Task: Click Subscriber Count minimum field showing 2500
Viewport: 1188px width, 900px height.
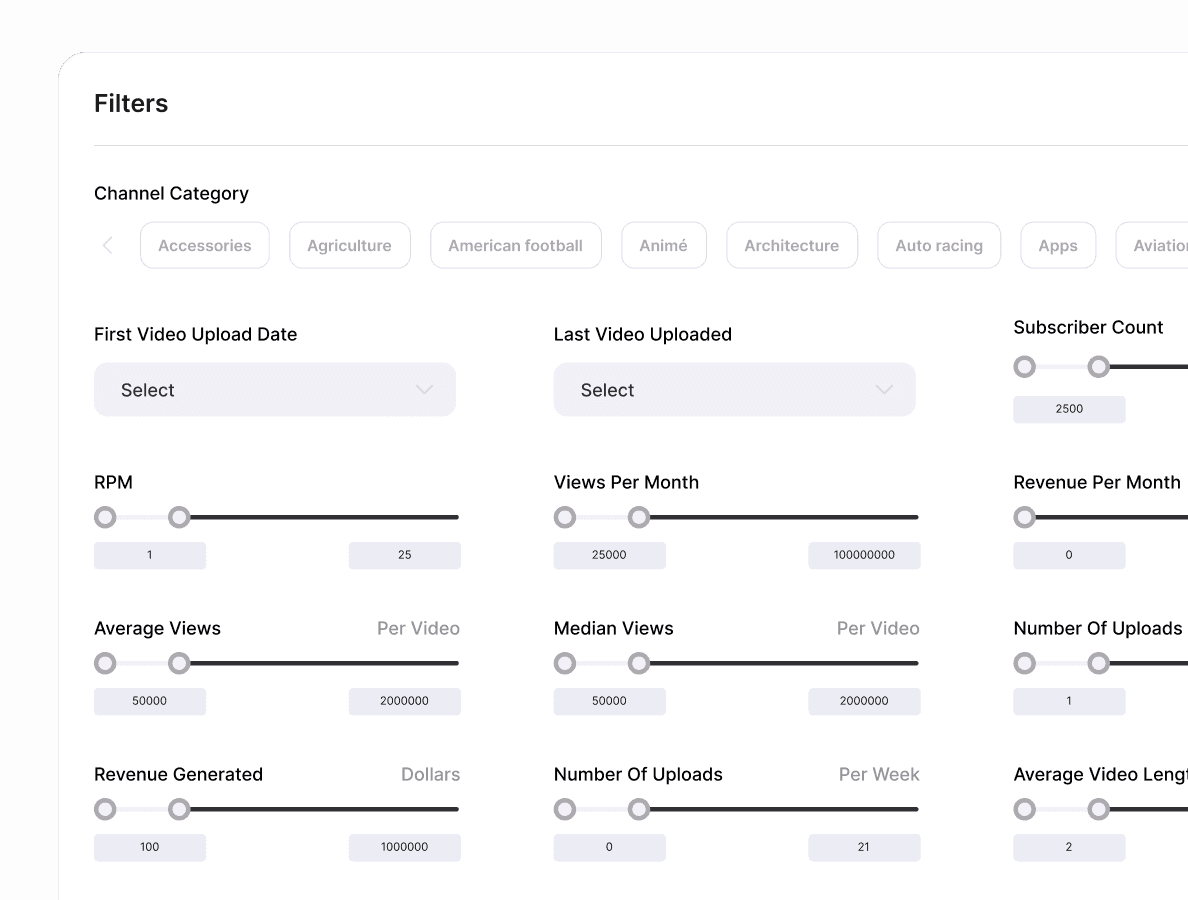Action: coord(1069,409)
